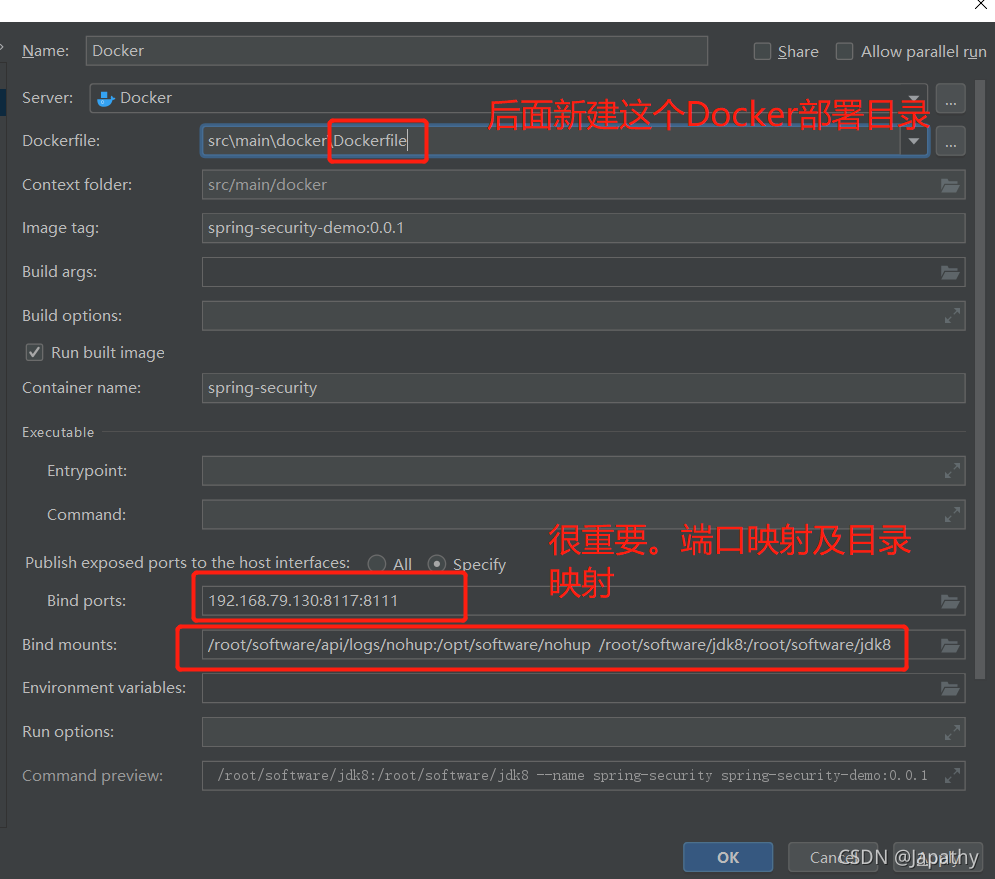Select the All ports radio button
Viewport: 995px width, 879px height.
(376, 564)
